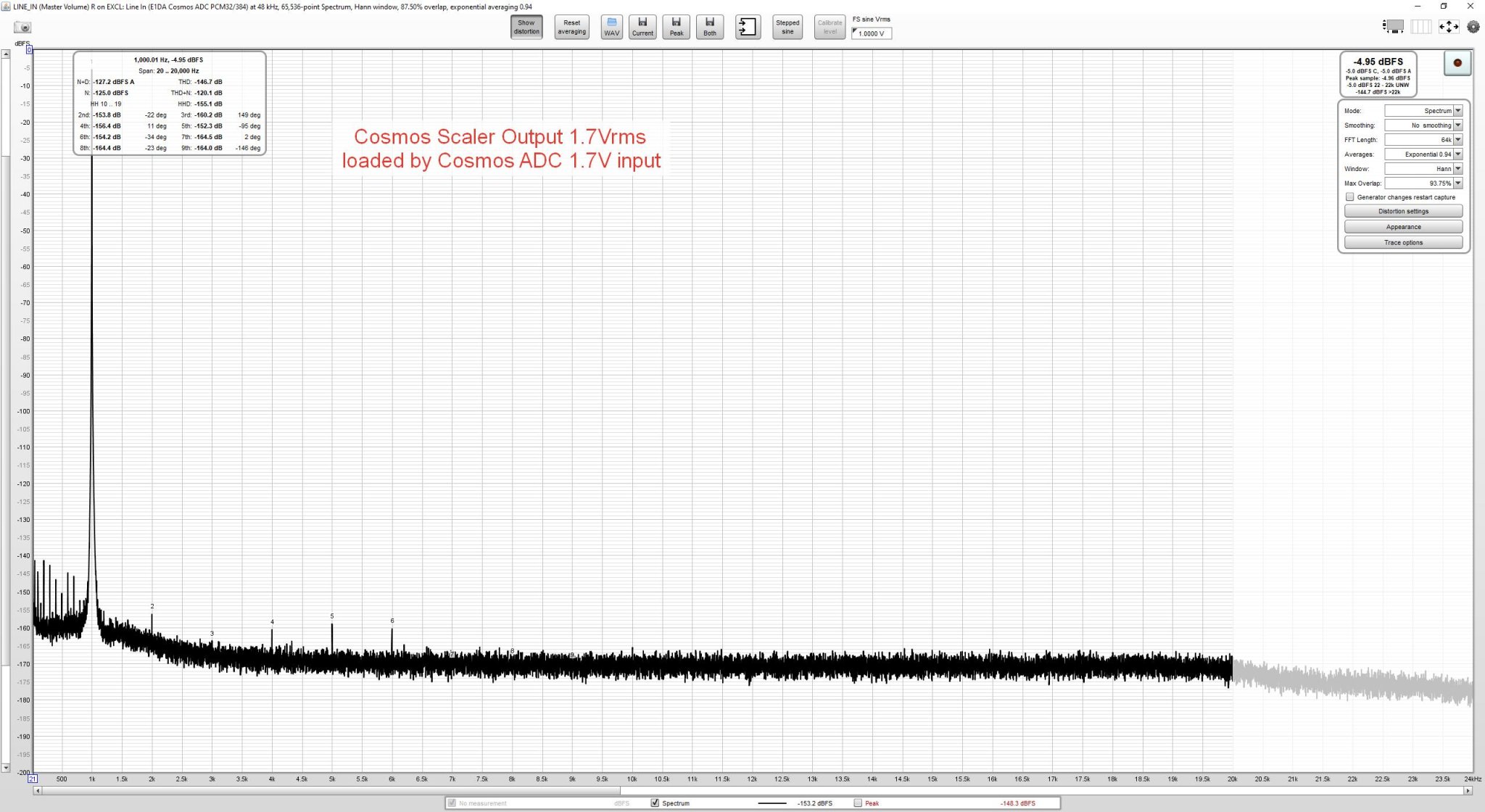Click the -4.95 dBFS level readout
Image resolution: width=1485 pixels, height=812 pixels.
pos(1378,62)
